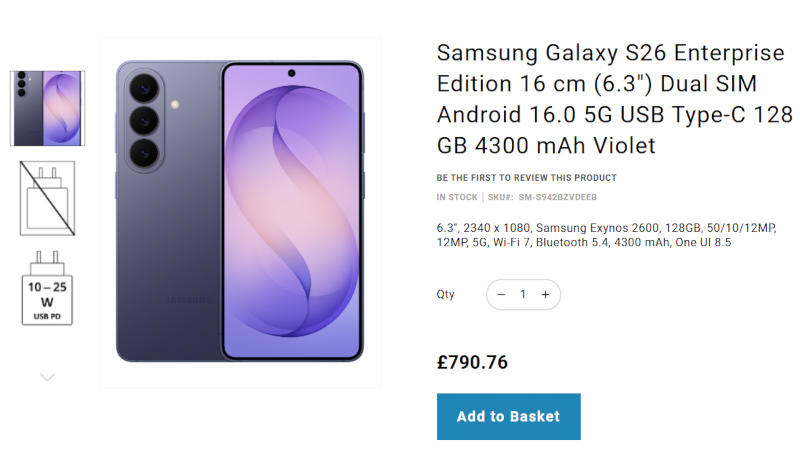The width and height of the screenshot is (800, 470).
Task: Click the front camera punch-hole on phone image
Action: [x=292, y=74]
